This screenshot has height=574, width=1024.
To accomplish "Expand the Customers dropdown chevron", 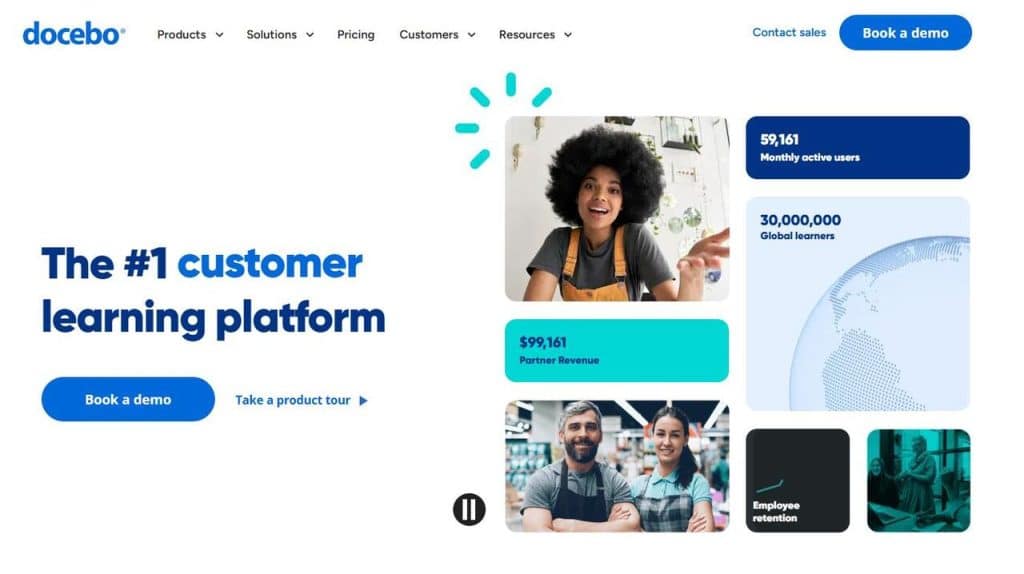I will (472, 35).
